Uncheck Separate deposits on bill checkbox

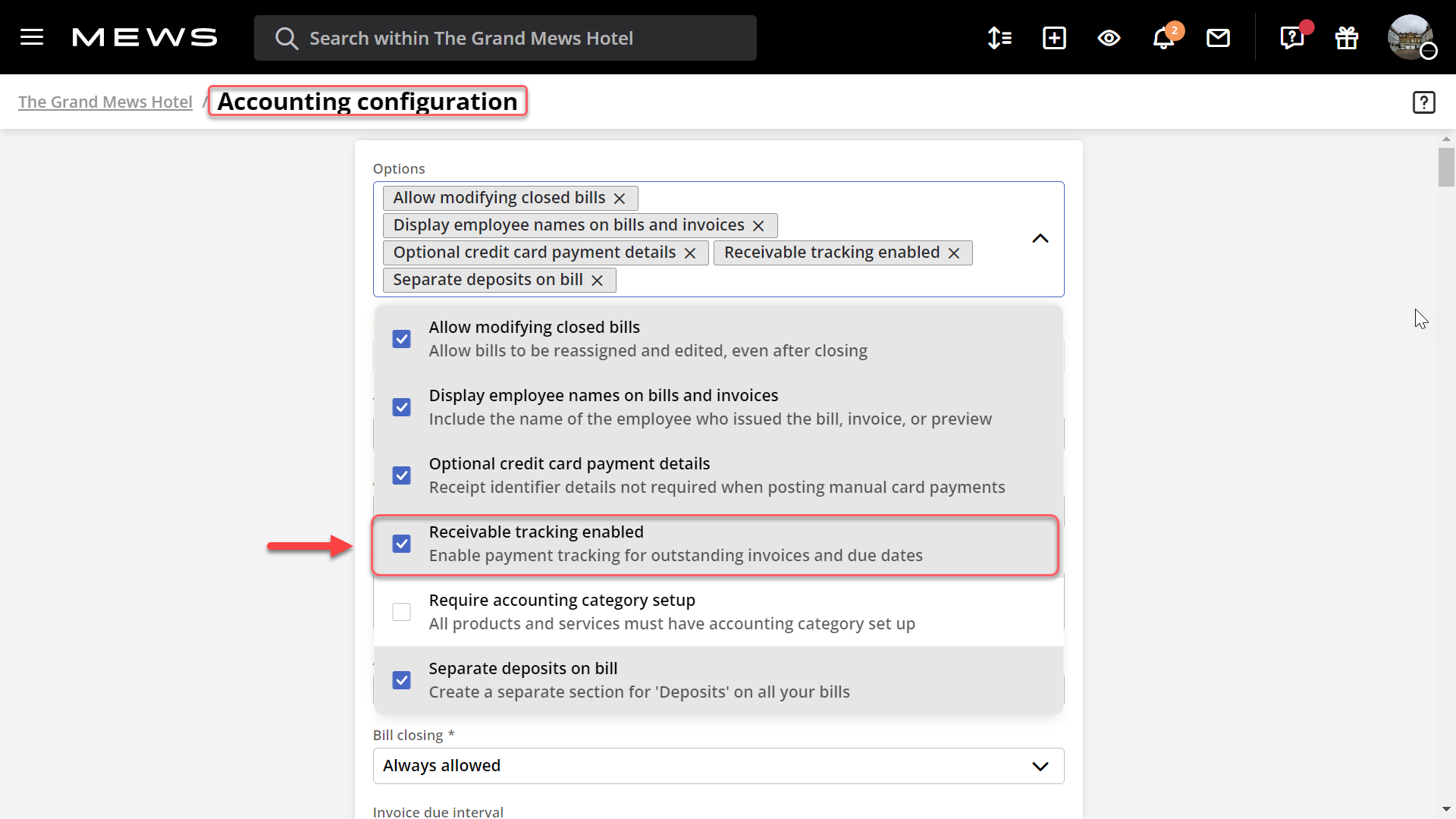(x=401, y=680)
